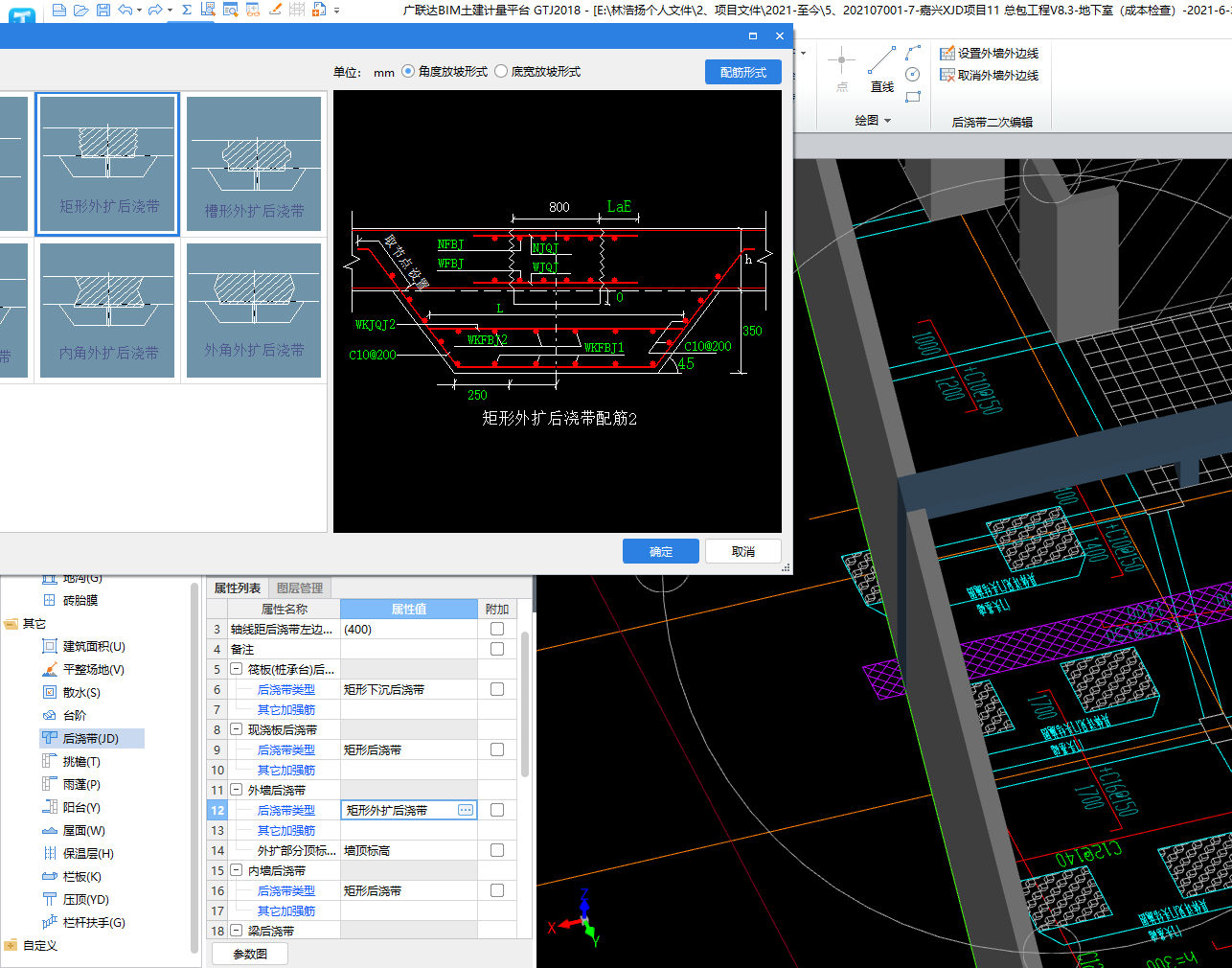Tick the 附加 checkbox for row 3 轴线距后浇带左边
The height and width of the screenshot is (968, 1232).
[x=497, y=630]
